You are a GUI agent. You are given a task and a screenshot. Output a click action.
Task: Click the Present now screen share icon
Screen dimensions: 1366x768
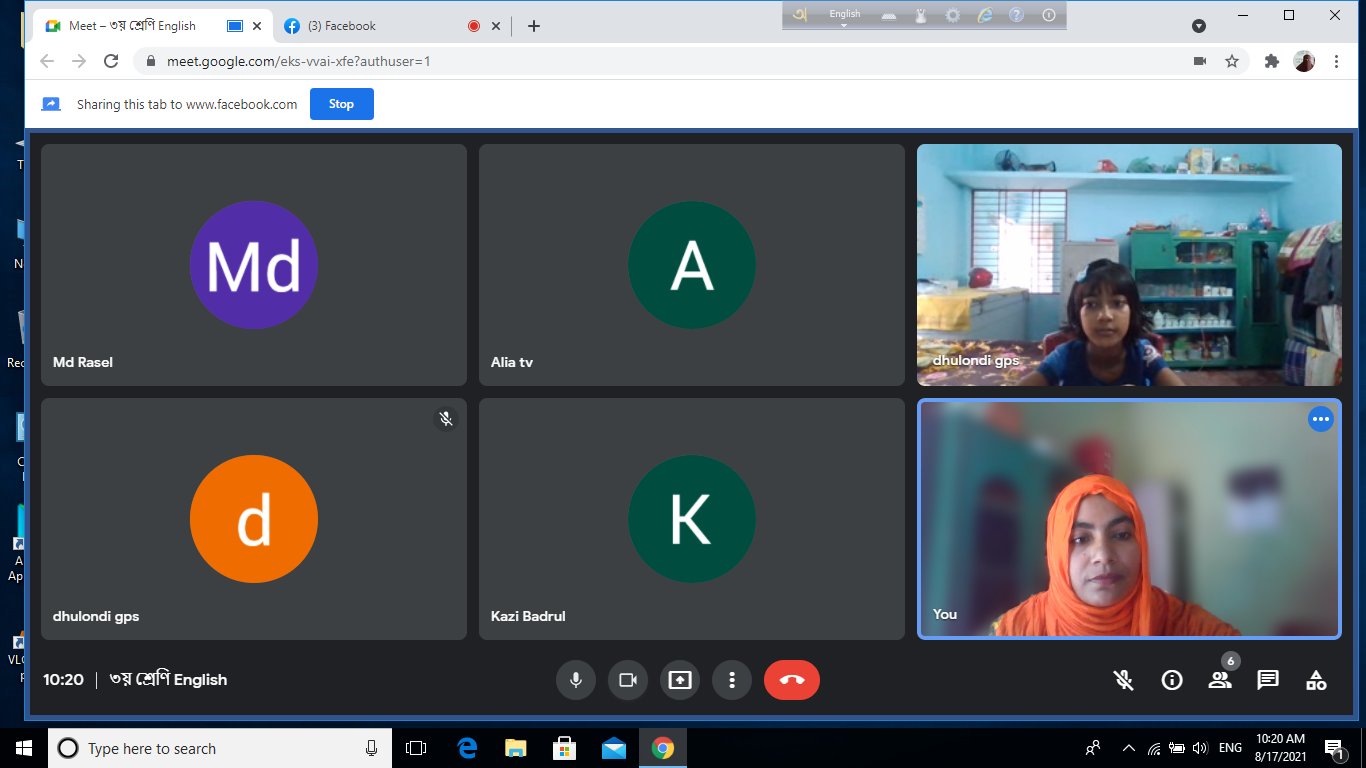coord(680,680)
